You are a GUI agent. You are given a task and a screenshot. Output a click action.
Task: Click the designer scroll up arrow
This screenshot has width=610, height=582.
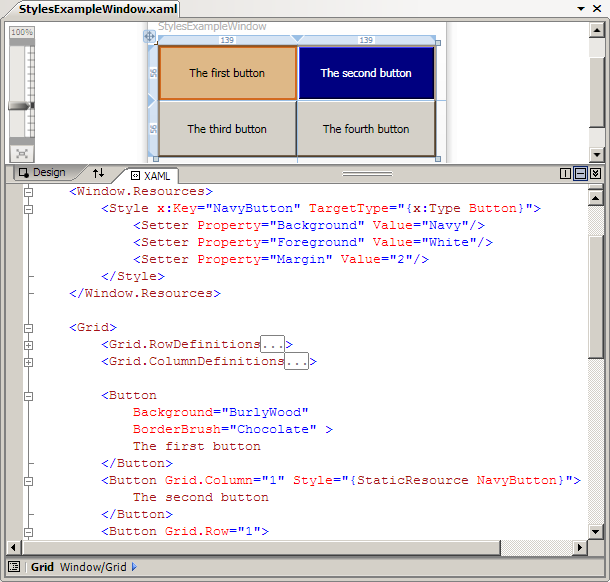[x=596, y=30]
